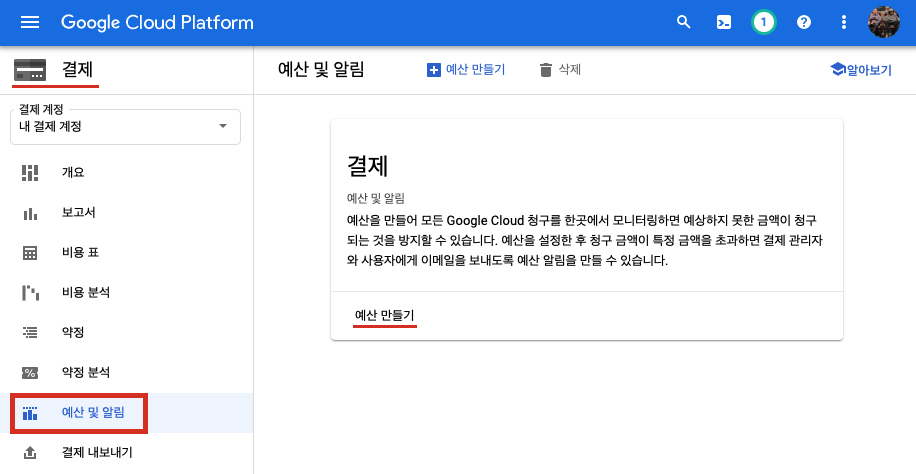This screenshot has height=474, width=916.
Task: Click the plus icon beside 예산 만들기
Action: pyautogui.click(x=433, y=70)
